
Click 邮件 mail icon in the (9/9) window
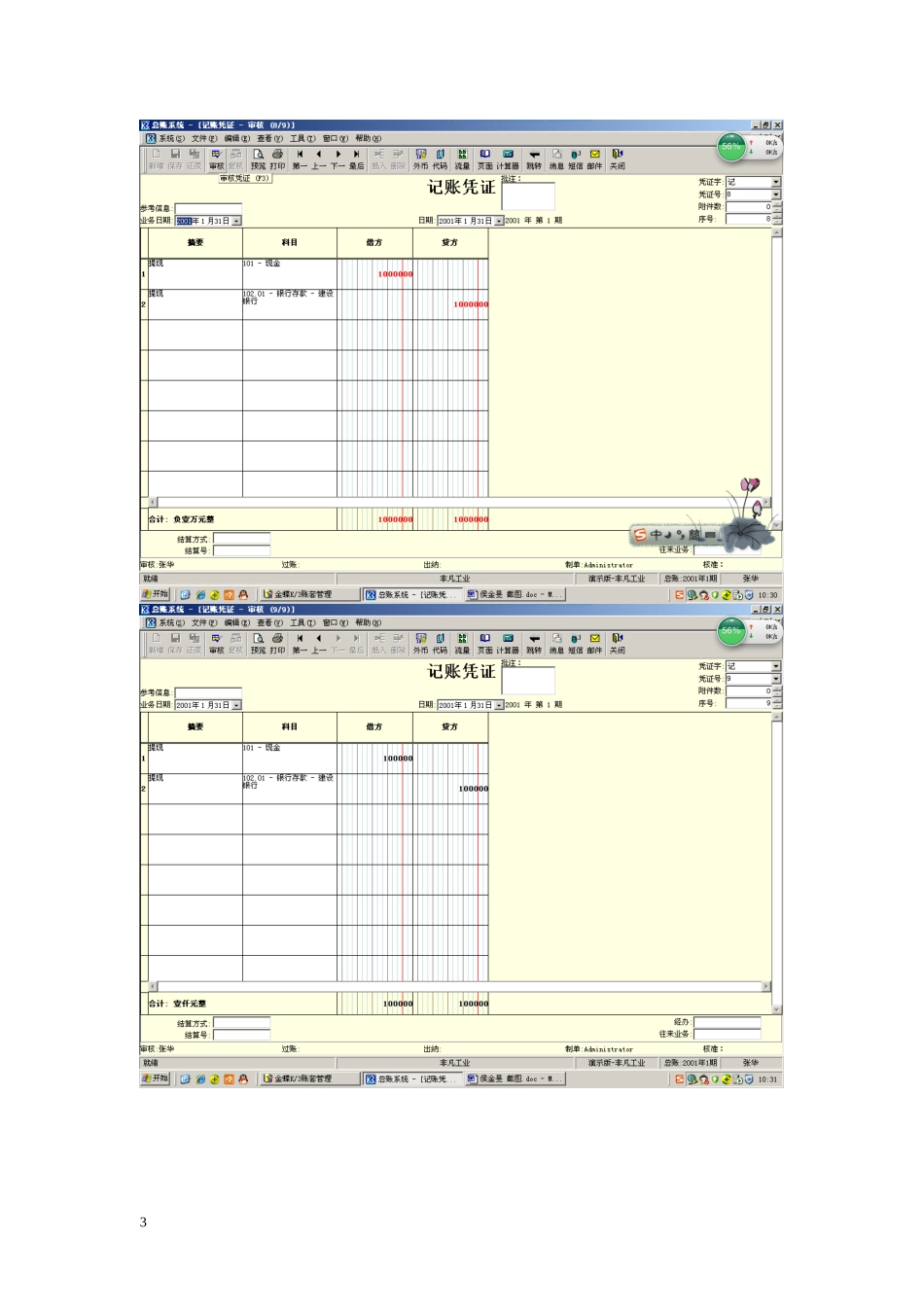pyautogui.click(x=595, y=644)
